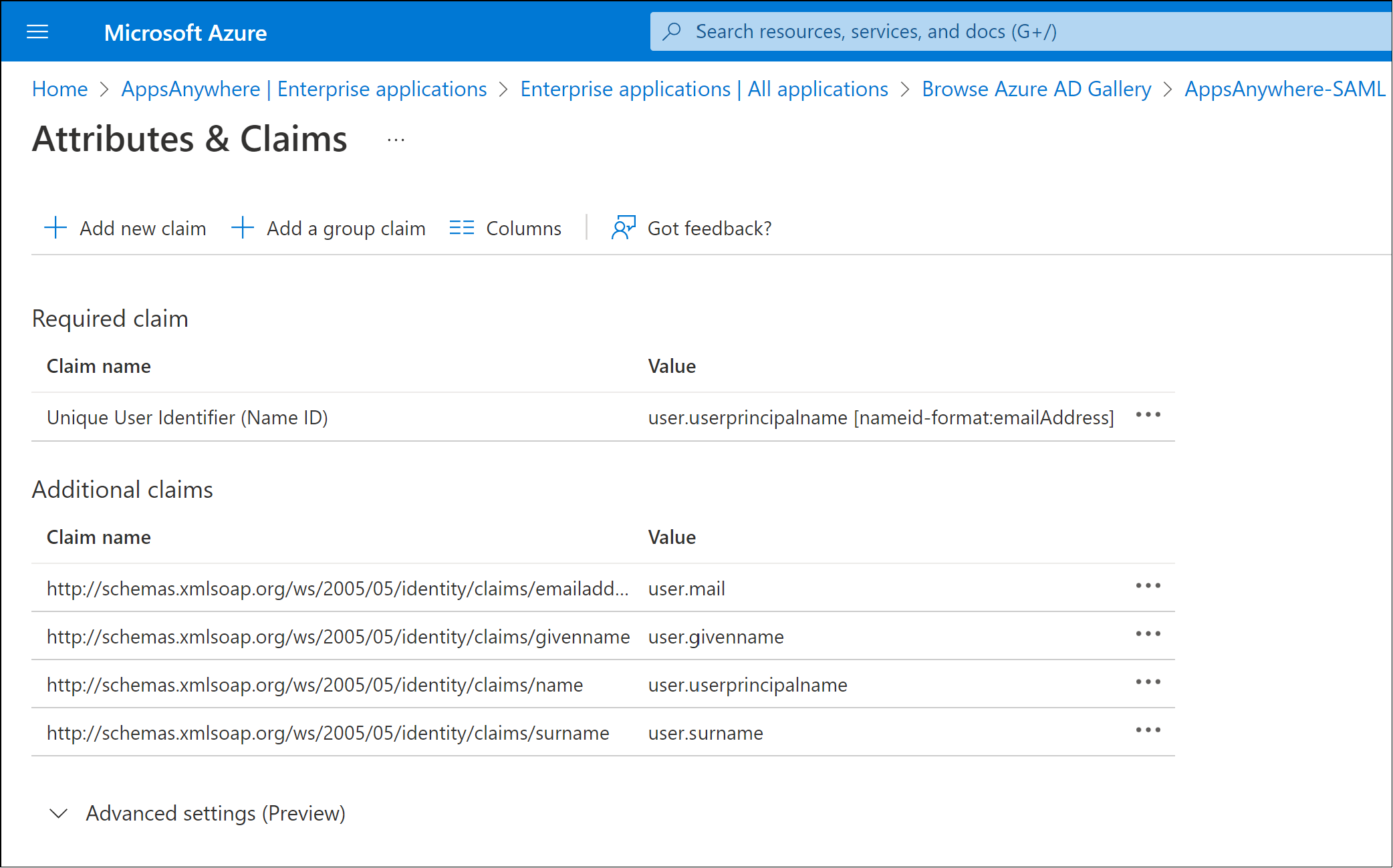
Task: Navigate to Home via breadcrumb
Action: pyautogui.click(x=59, y=89)
